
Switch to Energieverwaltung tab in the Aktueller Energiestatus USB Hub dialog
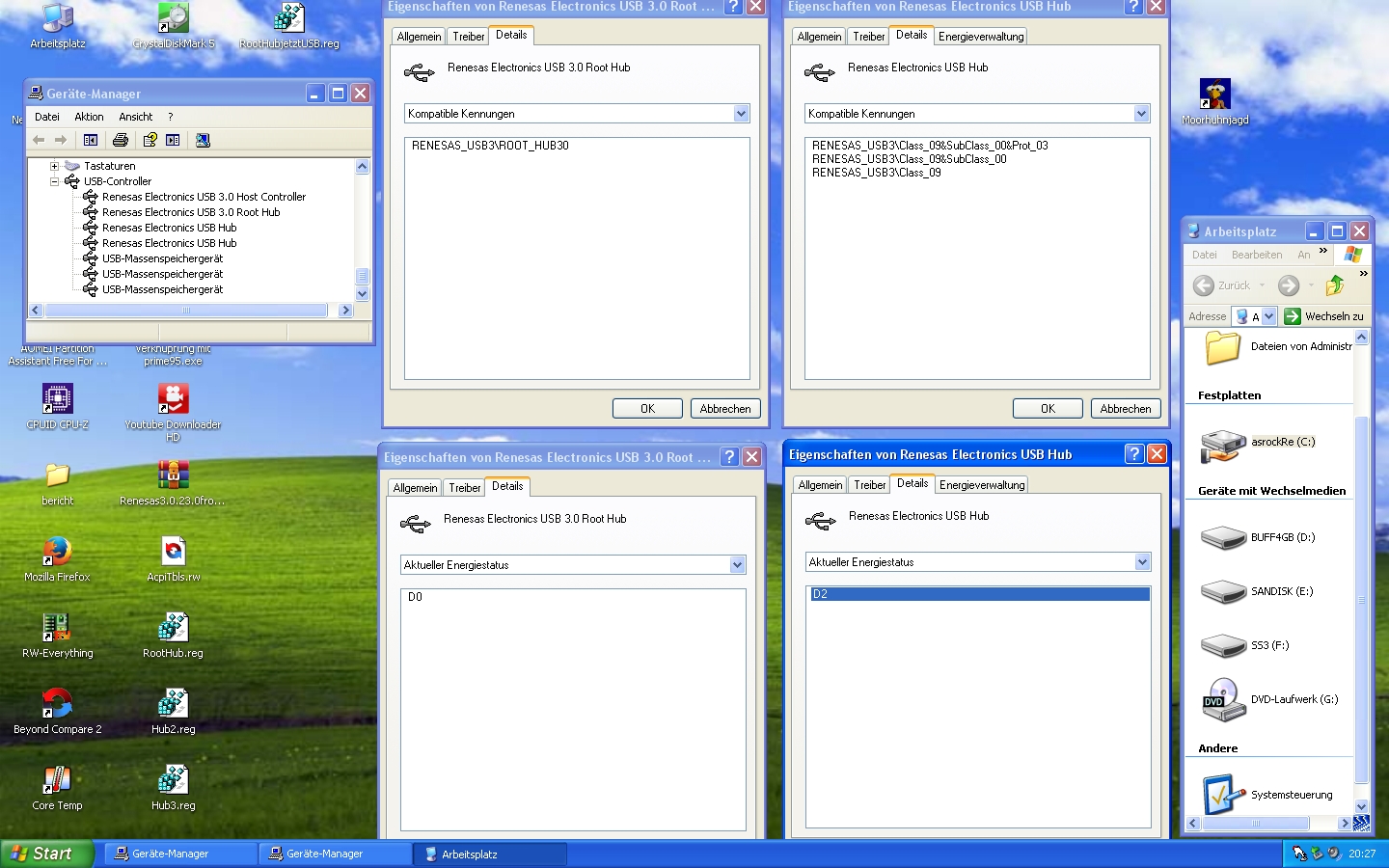pos(982,485)
